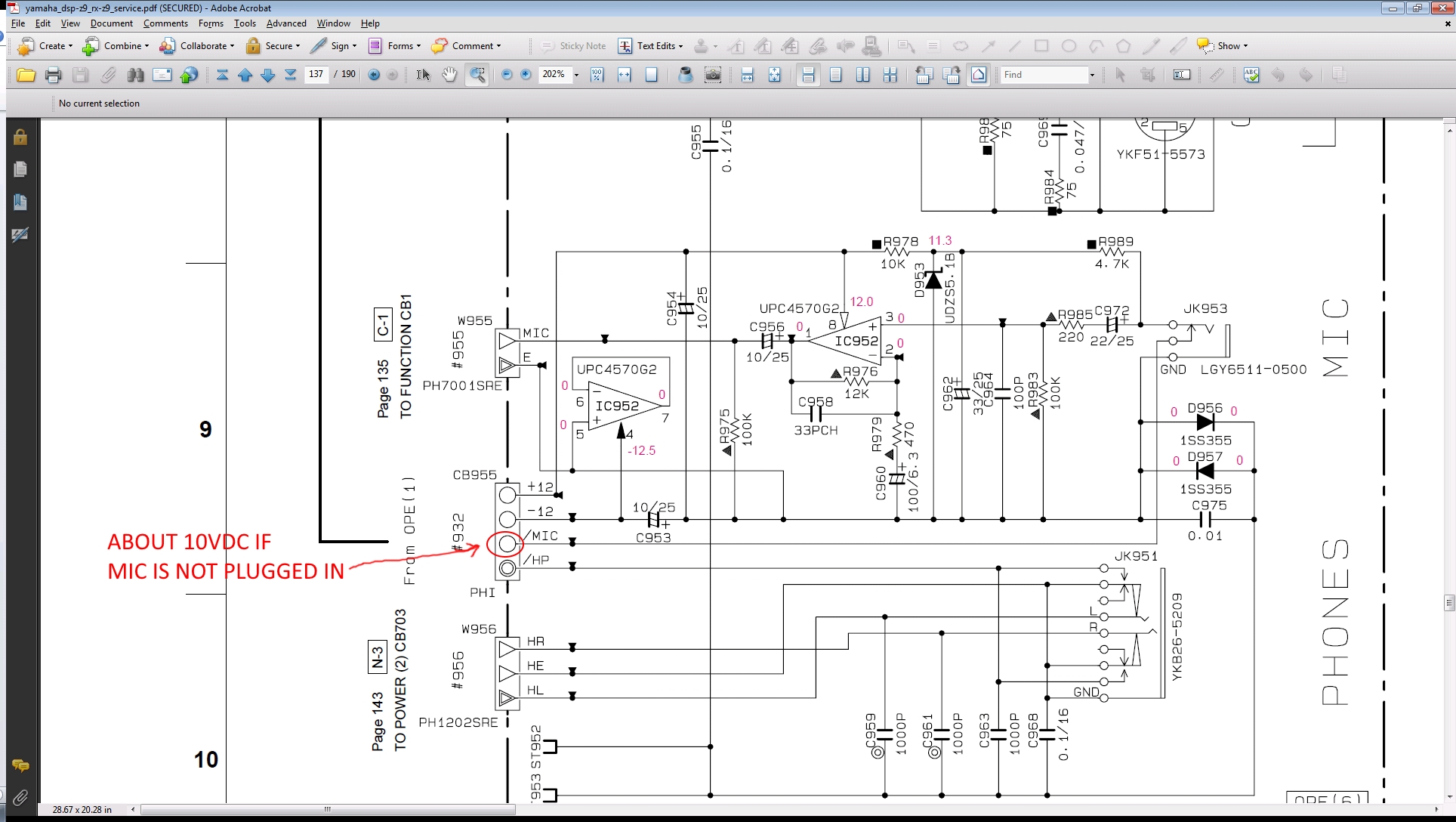The width and height of the screenshot is (1456, 822).
Task: Open the Attachments paperclip panel
Action: [20, 797]
